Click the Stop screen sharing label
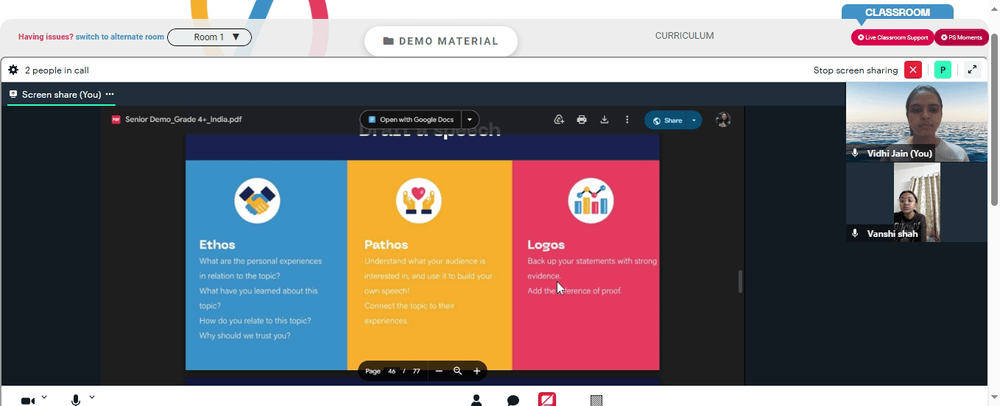 coord(855,70)
